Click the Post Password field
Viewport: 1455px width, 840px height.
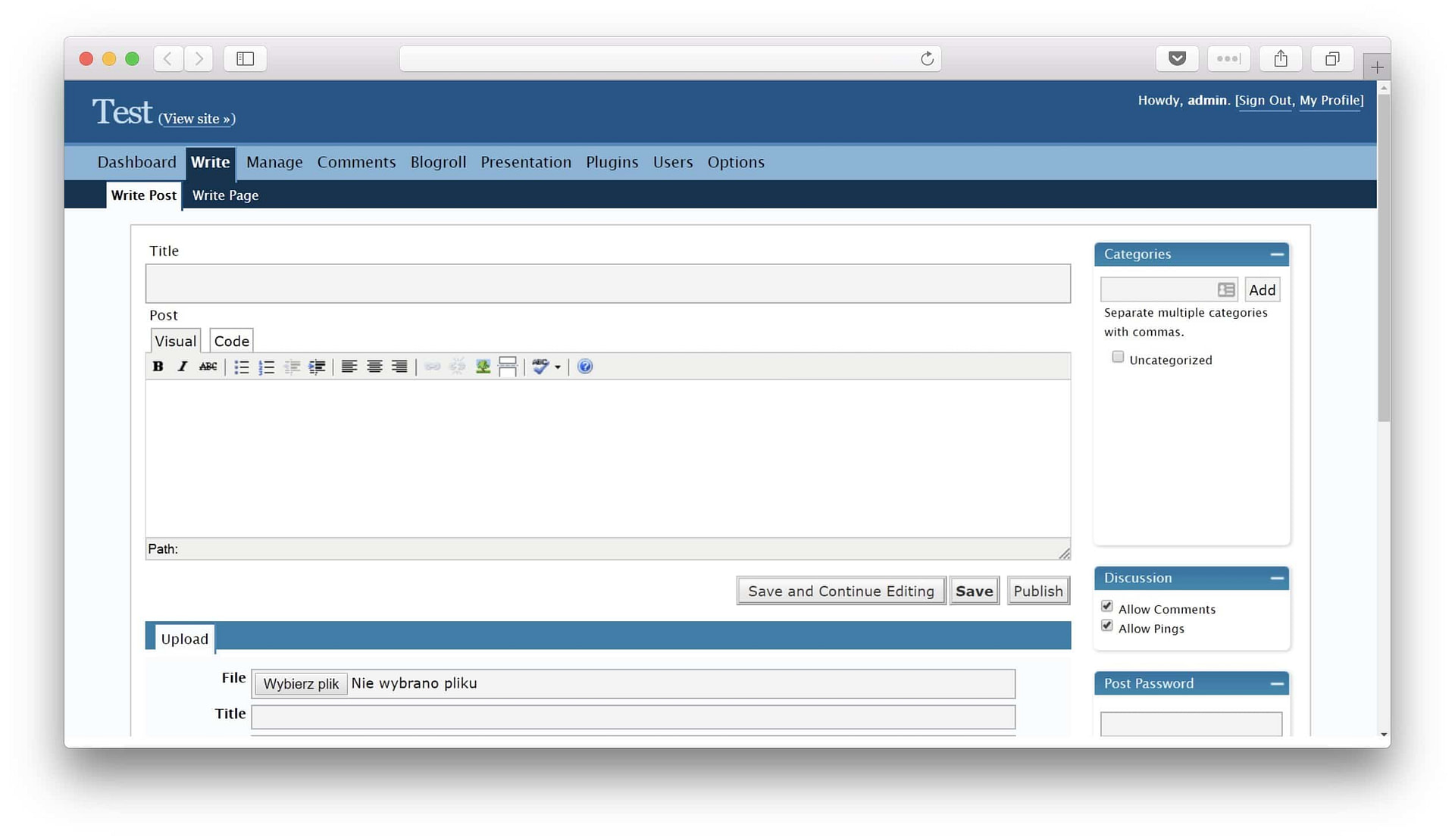tap(1191, 724)
